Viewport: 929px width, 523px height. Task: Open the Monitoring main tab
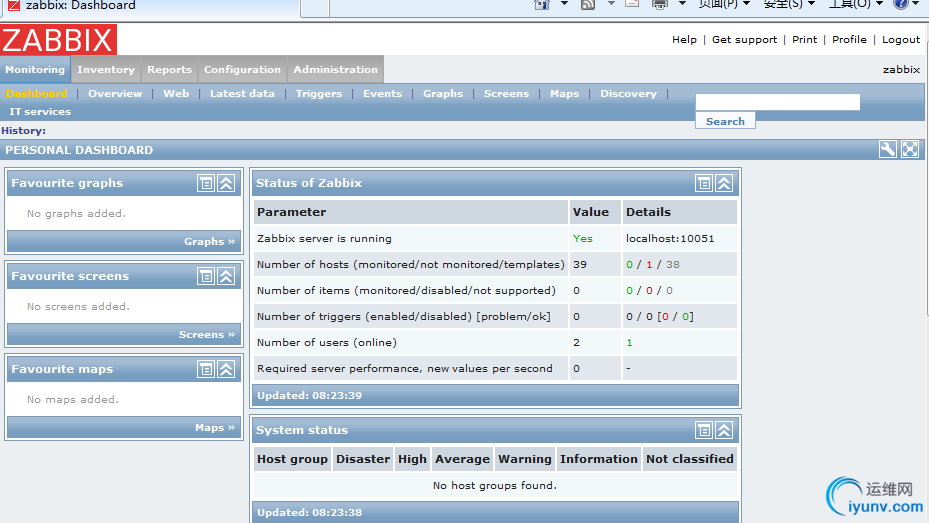[x=35, y=69]
